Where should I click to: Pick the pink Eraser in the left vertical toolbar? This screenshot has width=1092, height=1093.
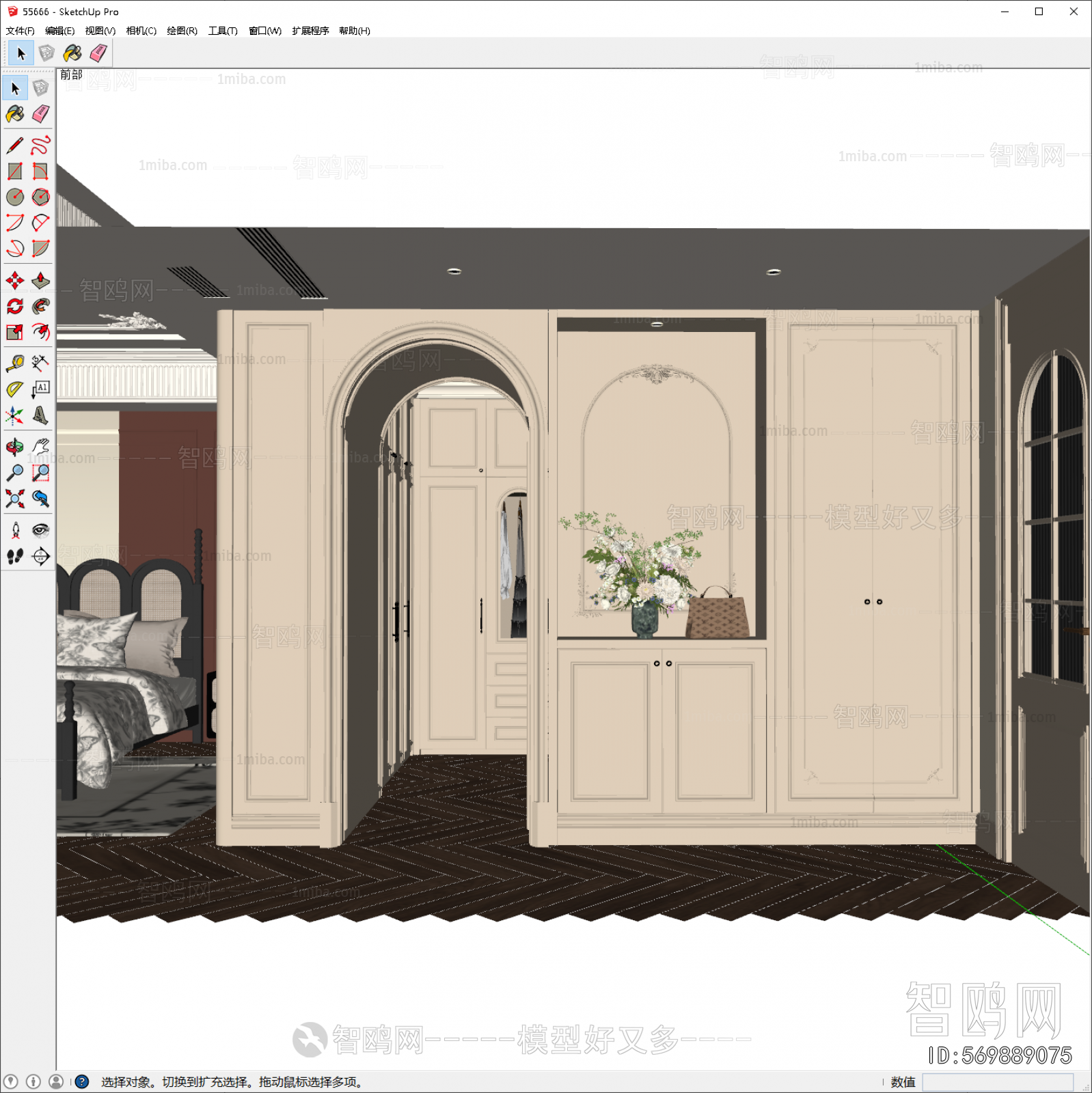[41, 114]
